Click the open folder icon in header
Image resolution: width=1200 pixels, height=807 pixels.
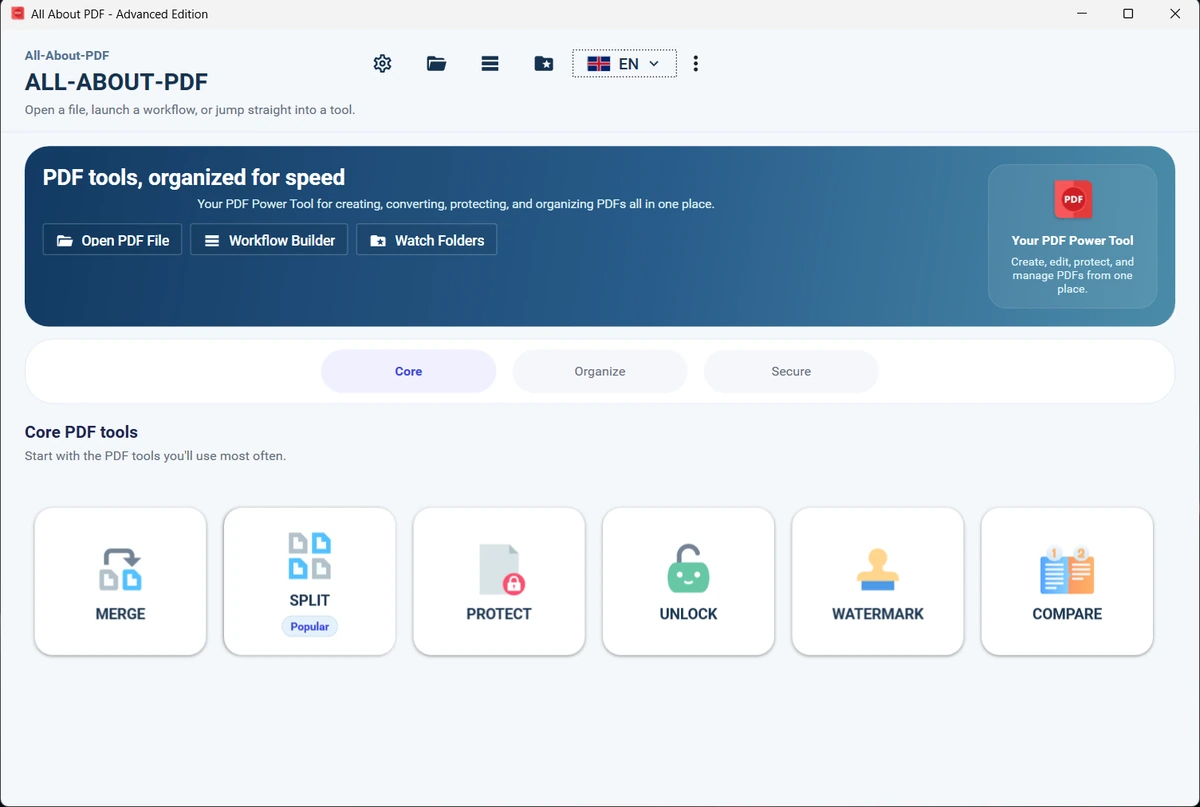coord(436,64)
